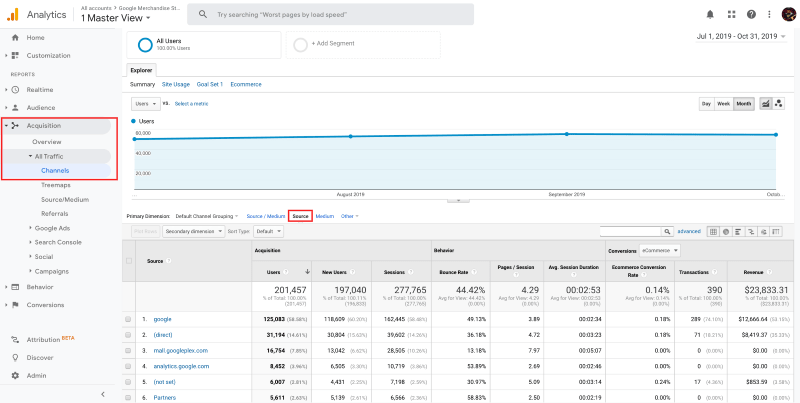Open the 1 Master View selector
Viewport: 800px width, 403px height.
[x=116, y=18]
